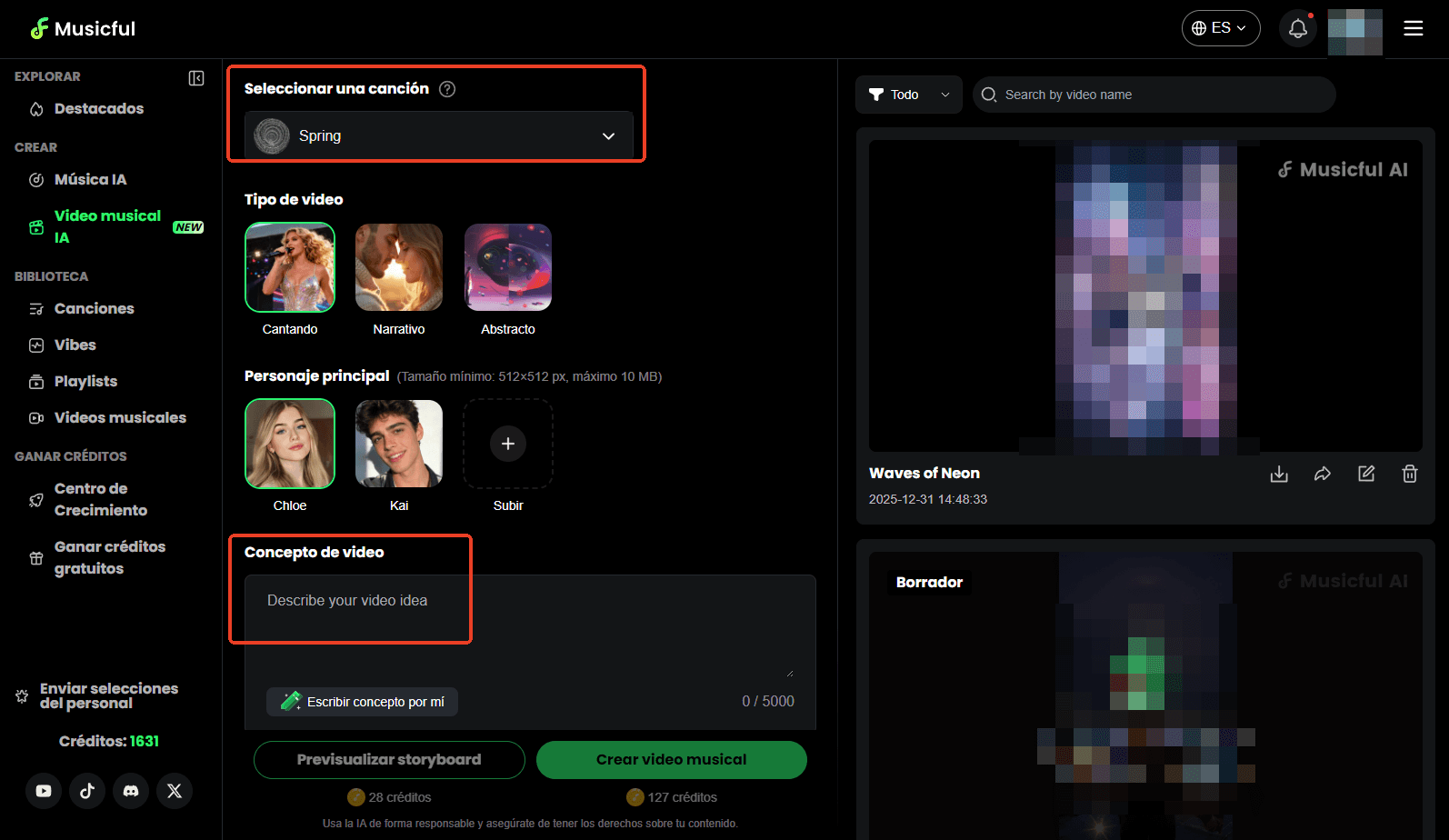Select the Narrativo video type

click(x=399, y=267)
